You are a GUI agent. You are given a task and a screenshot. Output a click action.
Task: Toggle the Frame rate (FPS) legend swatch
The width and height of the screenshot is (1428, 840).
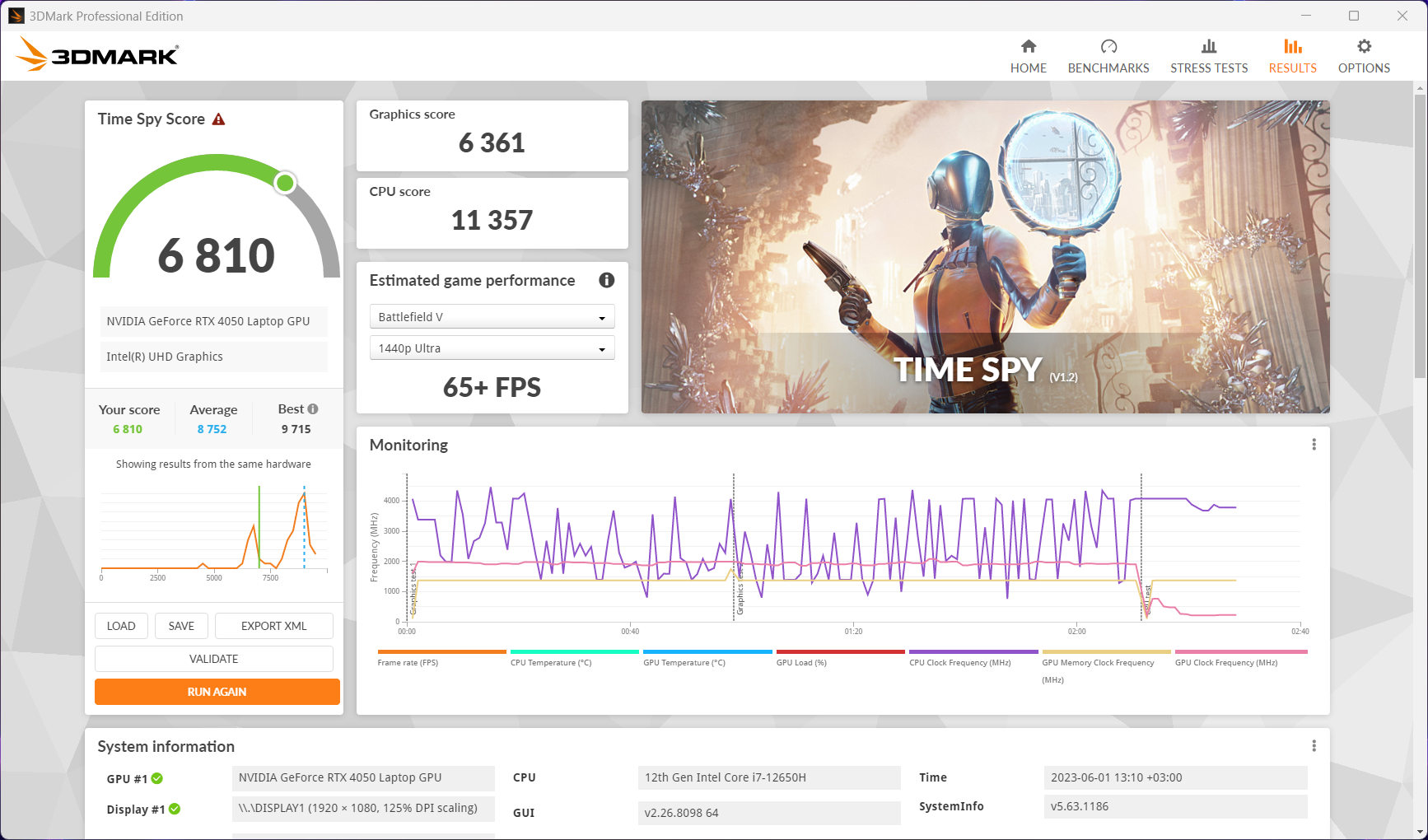[x=441, y=651]
